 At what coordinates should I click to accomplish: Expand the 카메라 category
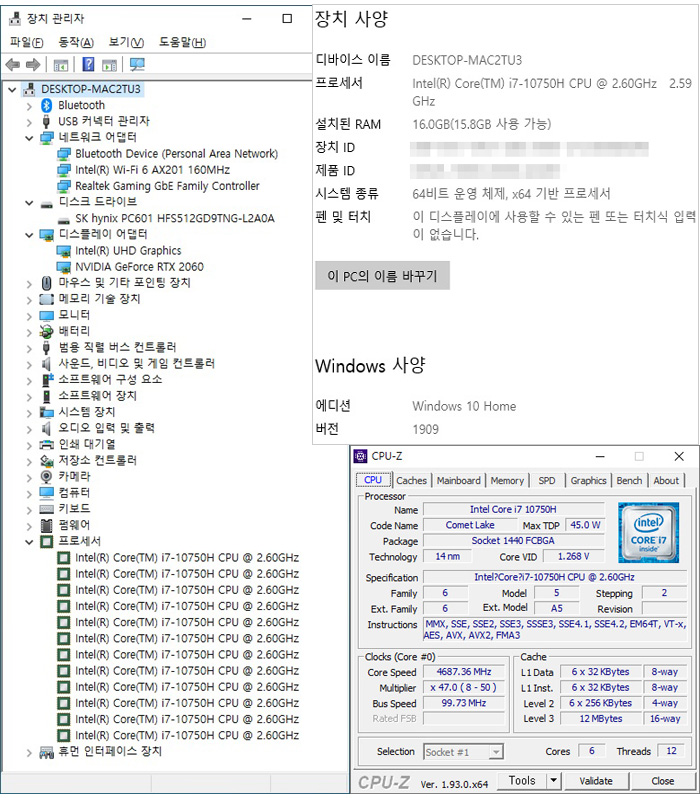[x=29, y=477]
